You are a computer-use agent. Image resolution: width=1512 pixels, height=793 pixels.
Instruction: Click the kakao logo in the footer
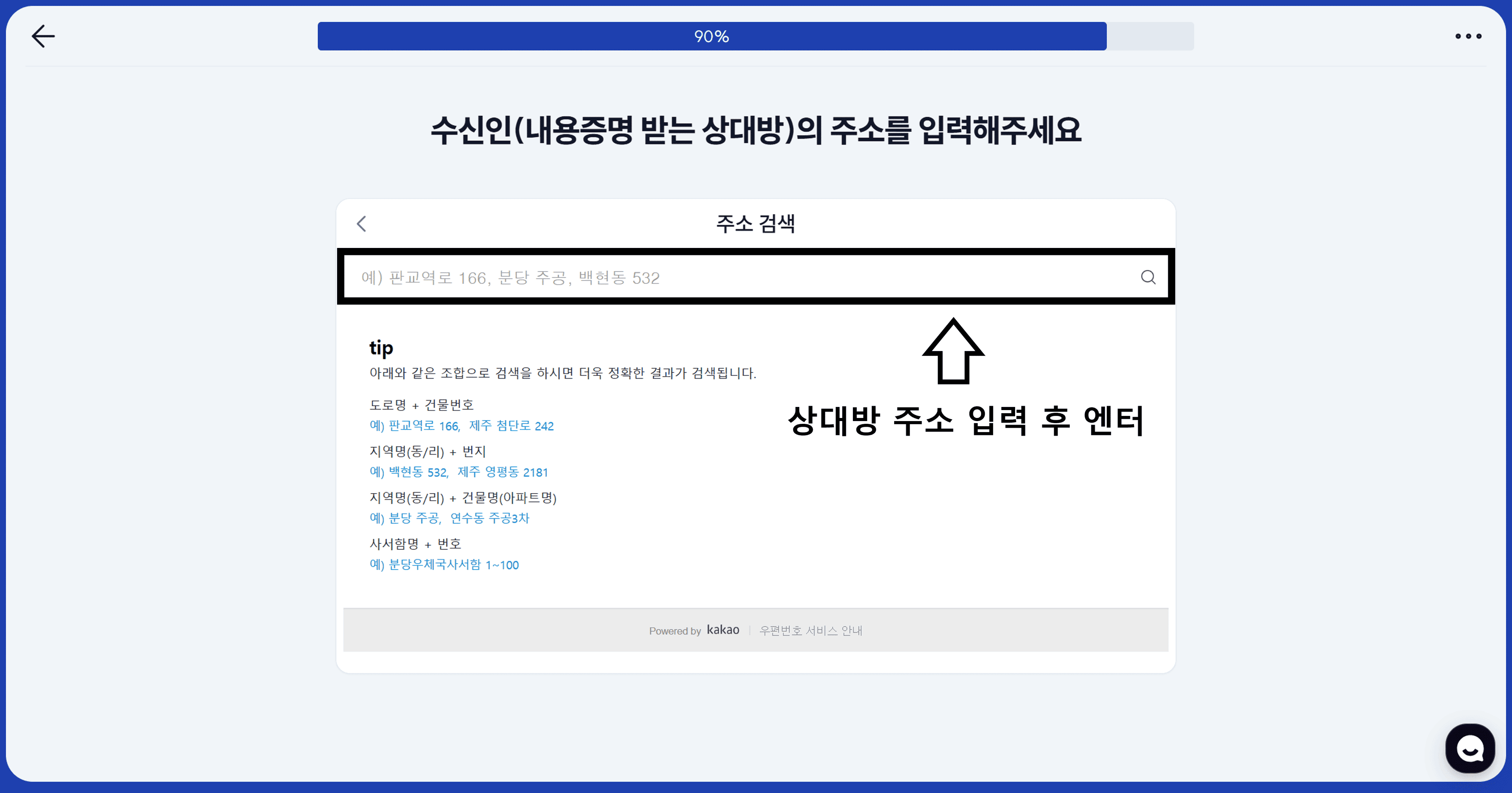click(723, 629)
